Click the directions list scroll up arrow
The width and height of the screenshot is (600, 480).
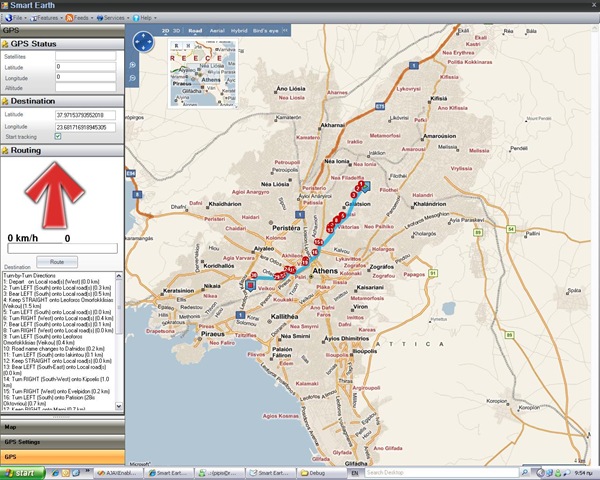click(x=119, y=276)
